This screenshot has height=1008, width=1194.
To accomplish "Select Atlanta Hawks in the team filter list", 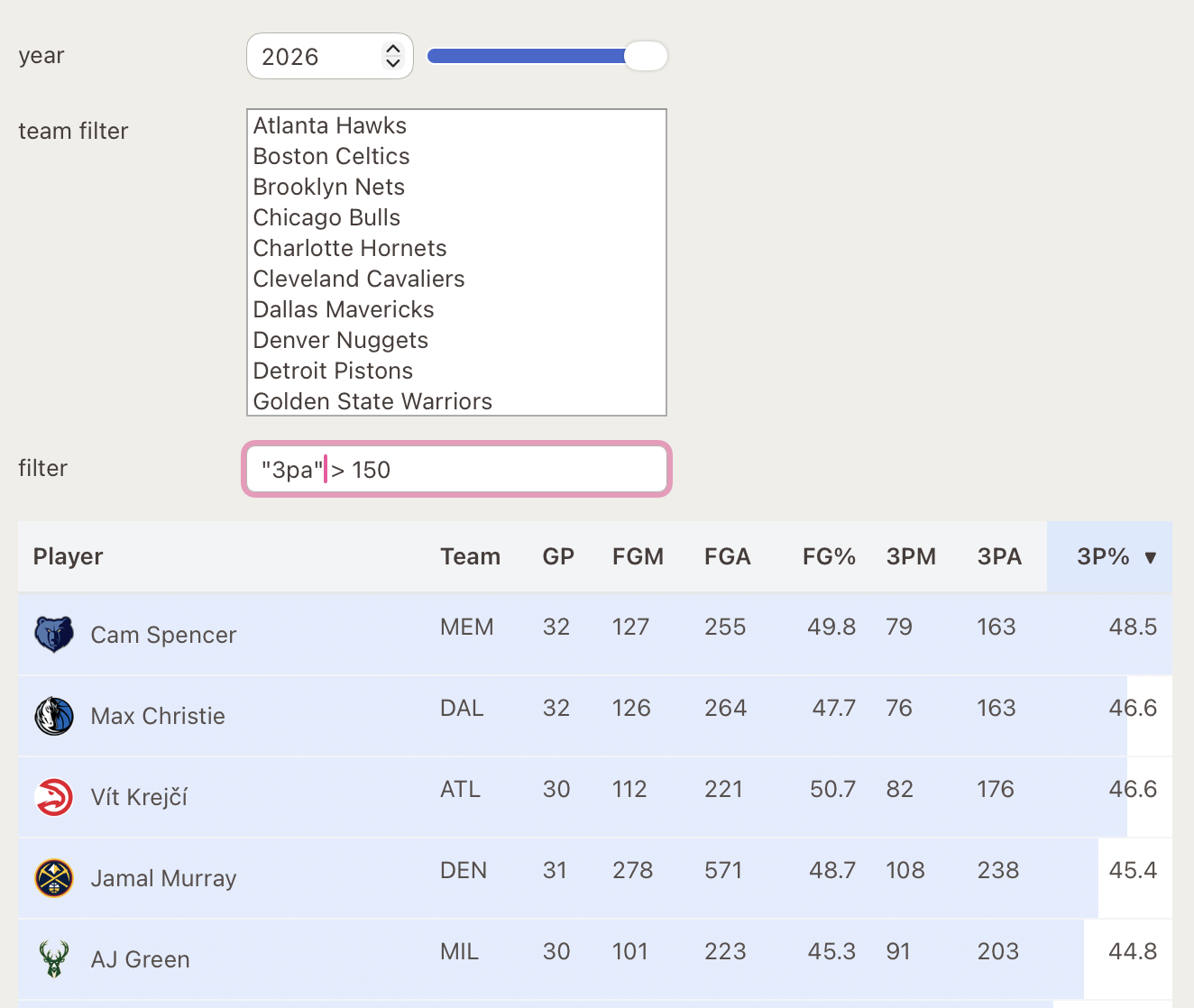I will coord(329,125).
